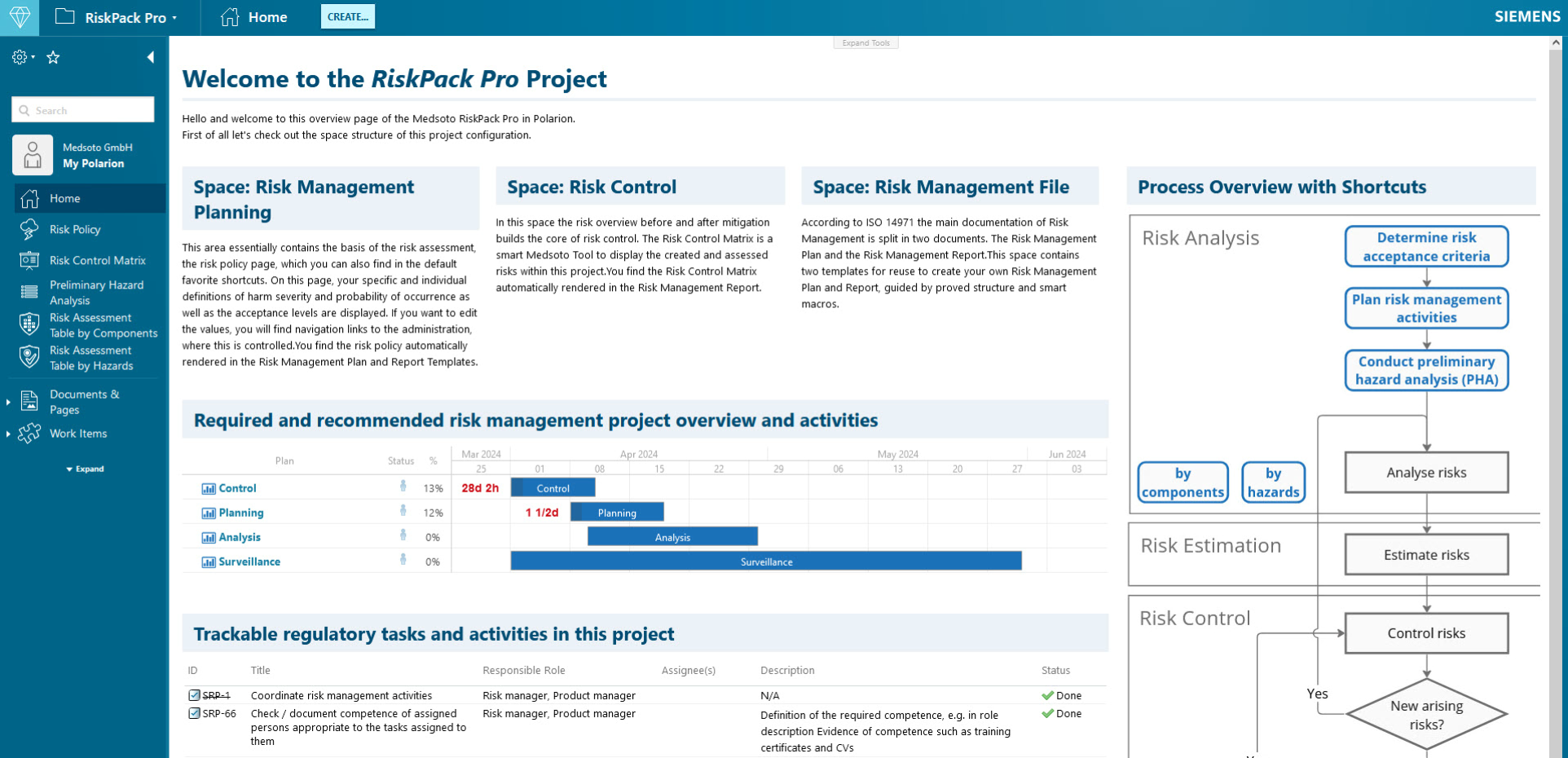Collapse the sidebar with the left arrow

click(150, 57)
